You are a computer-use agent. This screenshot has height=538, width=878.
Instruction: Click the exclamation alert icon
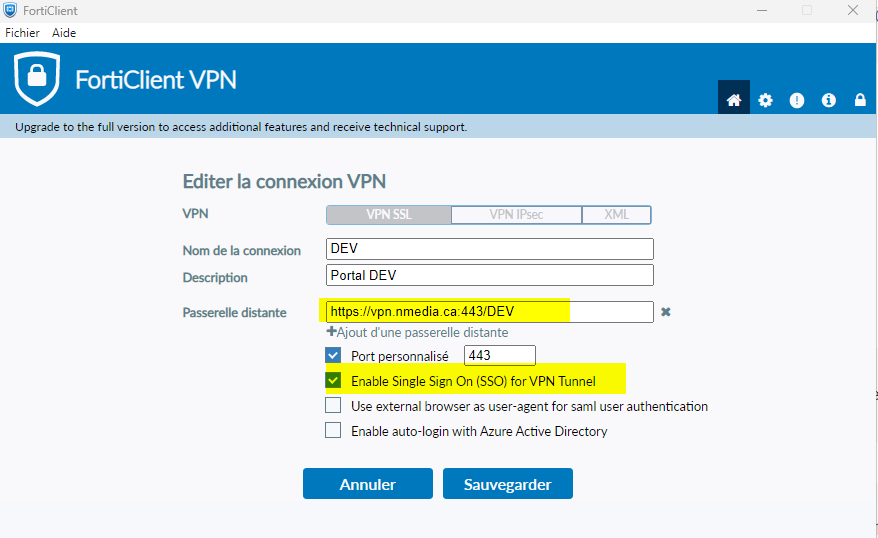[797, 99]
